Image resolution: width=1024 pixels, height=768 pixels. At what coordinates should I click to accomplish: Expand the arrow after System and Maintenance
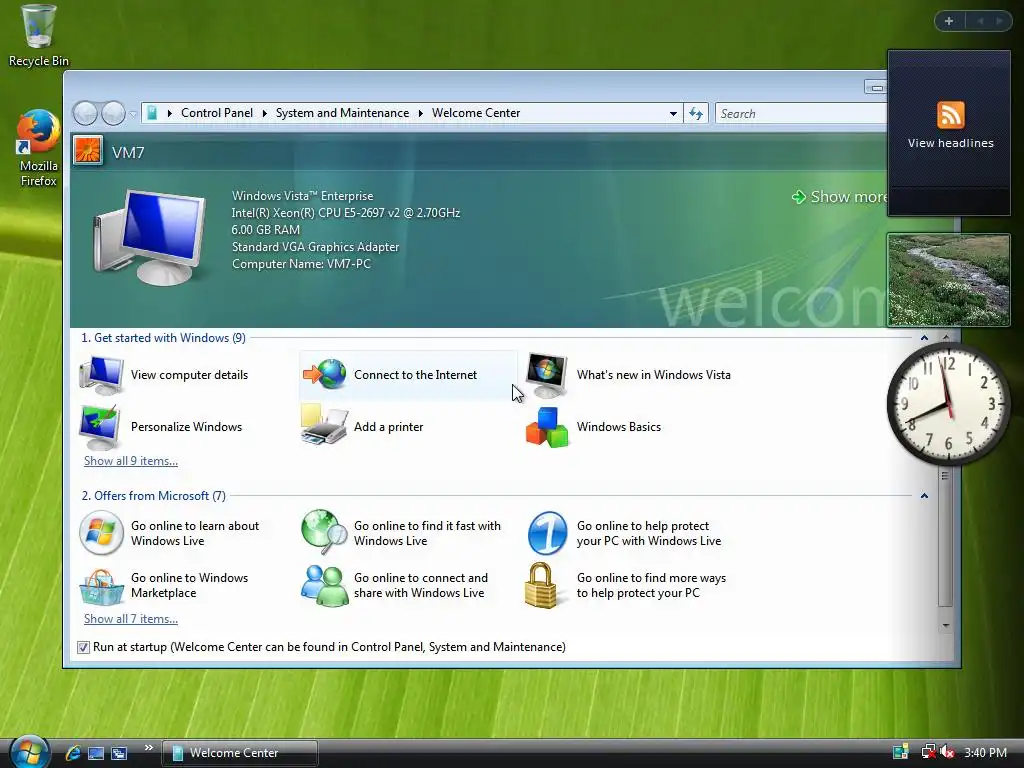pos(421,114)
